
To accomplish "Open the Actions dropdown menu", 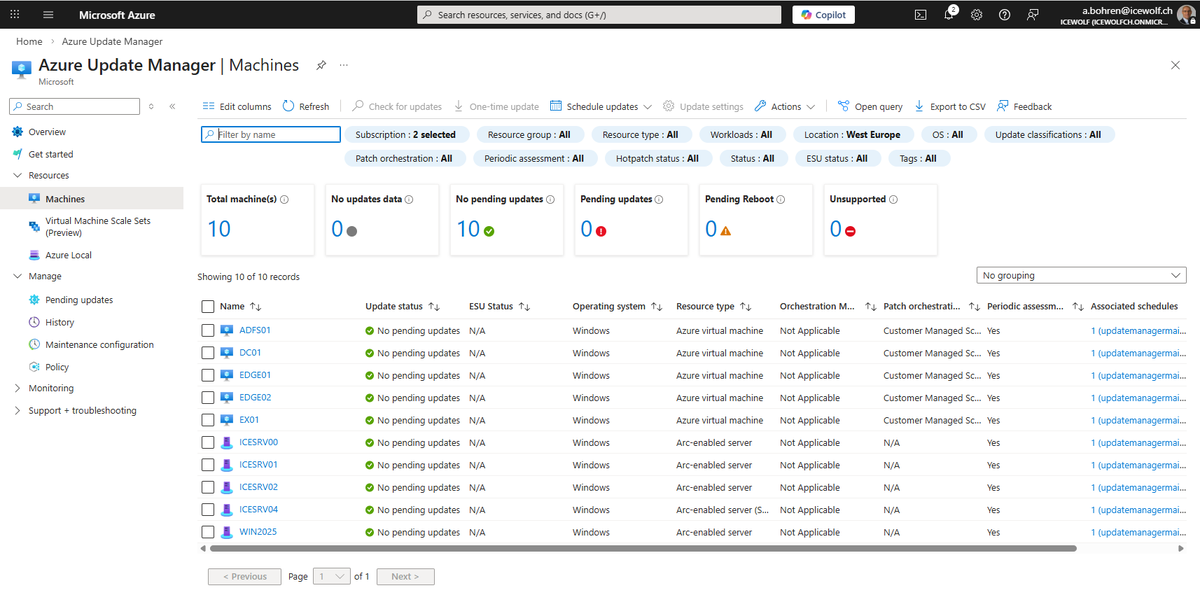I will (x=785, y=106).
